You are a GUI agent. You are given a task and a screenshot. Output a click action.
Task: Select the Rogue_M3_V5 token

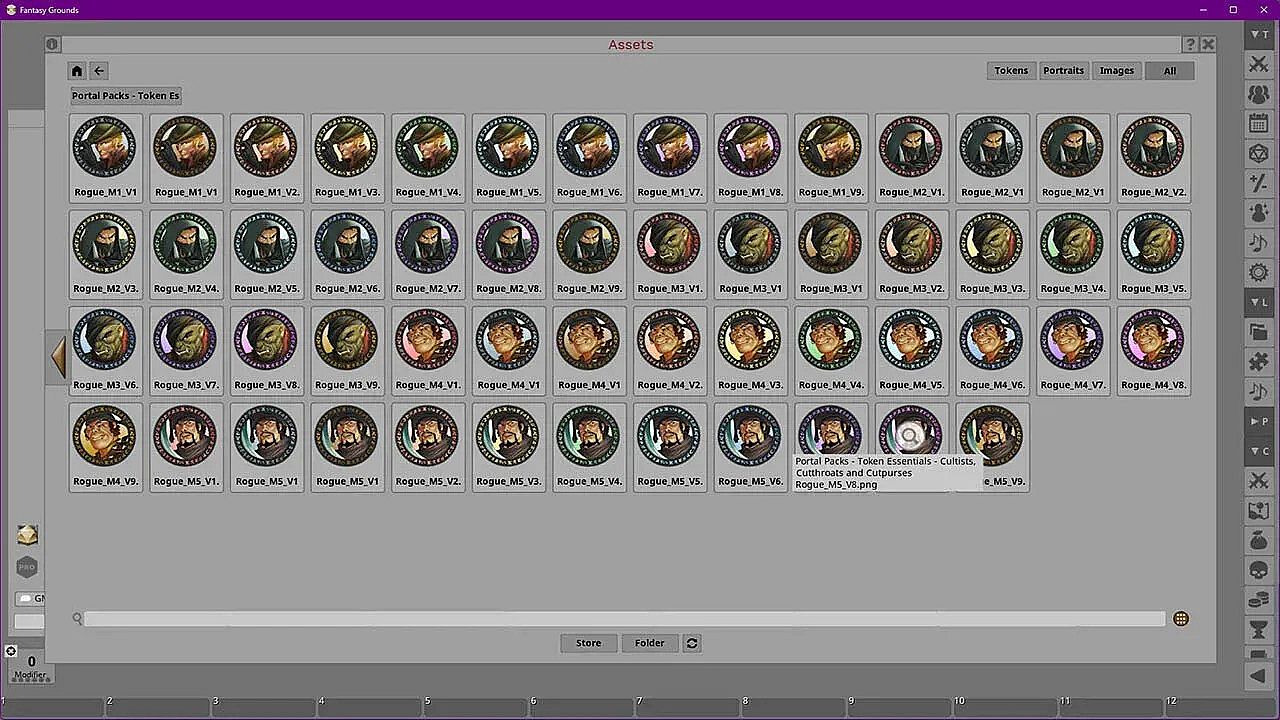click(1154, 254)
